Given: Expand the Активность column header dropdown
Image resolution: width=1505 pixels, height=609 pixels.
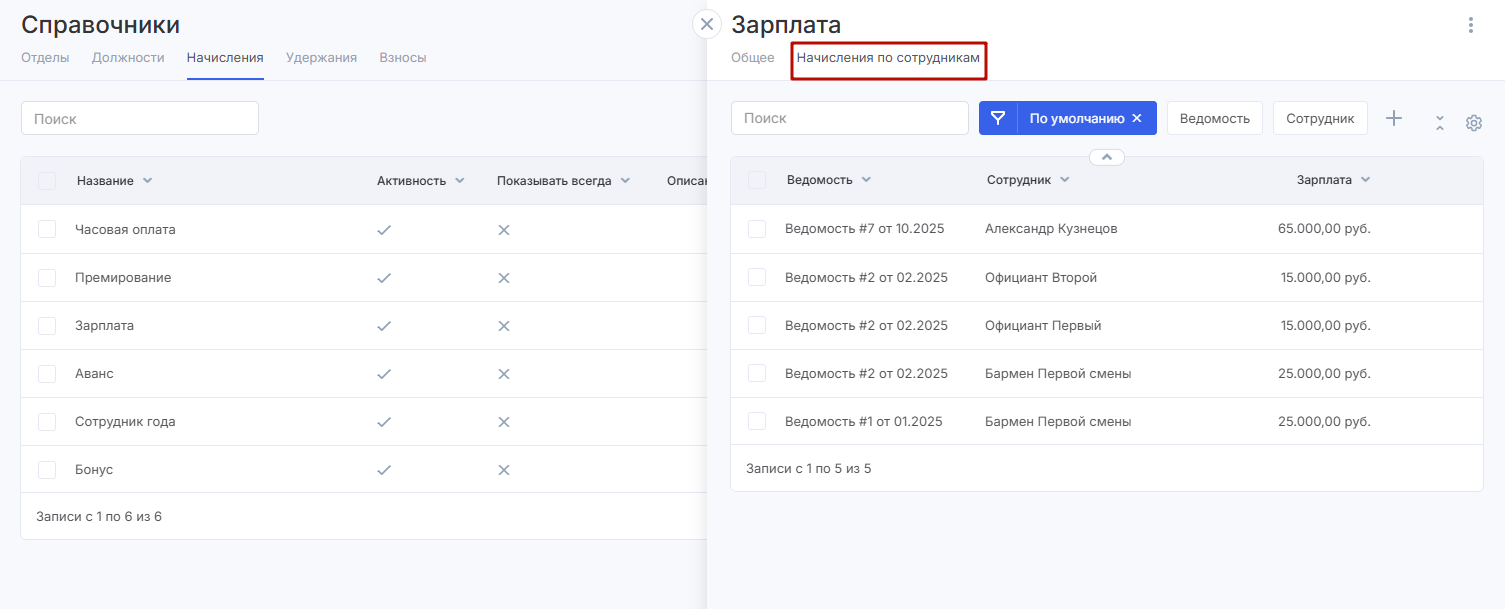Looking at the screenshot, I should pos(460,181).
